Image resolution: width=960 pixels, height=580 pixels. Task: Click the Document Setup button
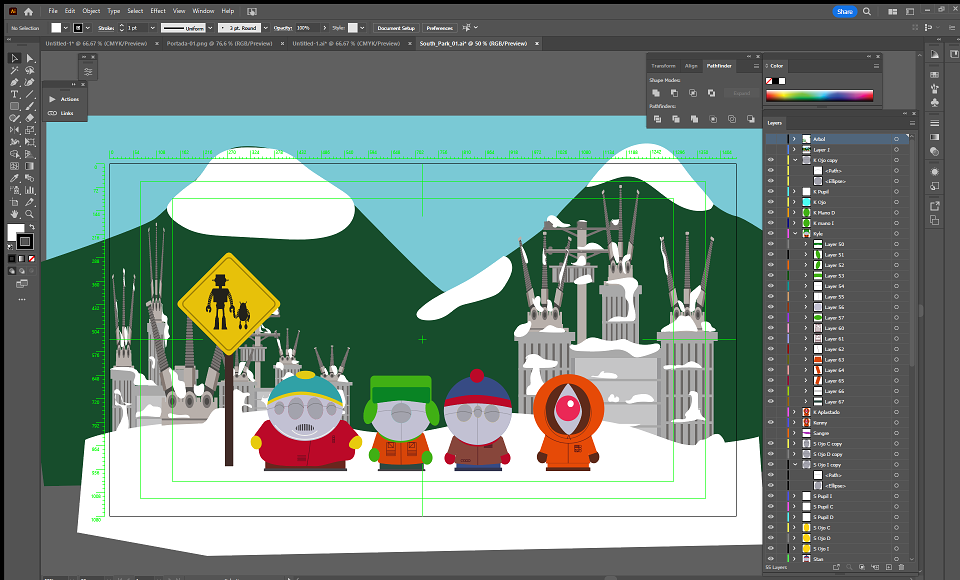coord(396,28)
